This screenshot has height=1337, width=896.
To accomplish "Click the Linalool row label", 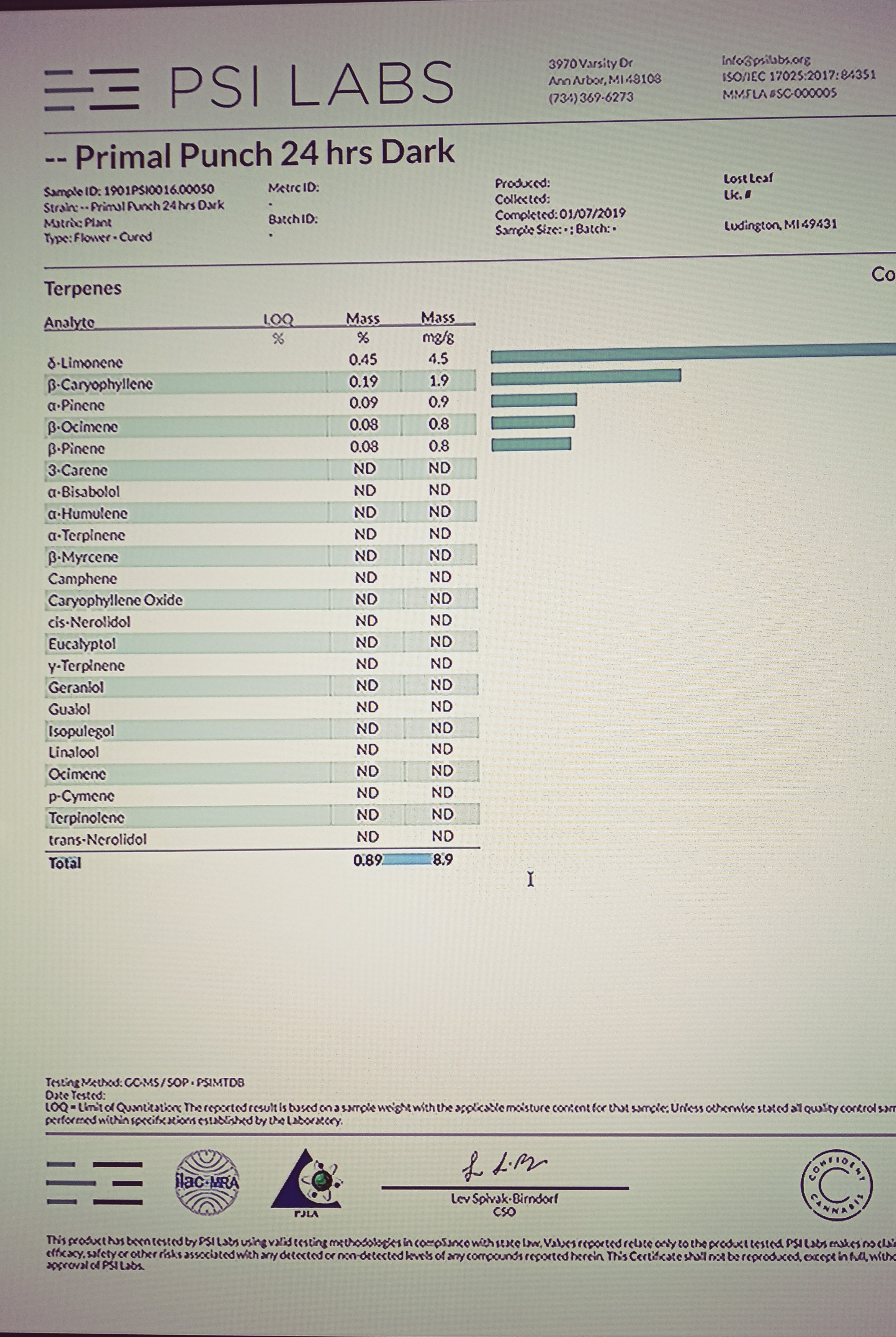I will pyautogui.click(x=74, y=752).
